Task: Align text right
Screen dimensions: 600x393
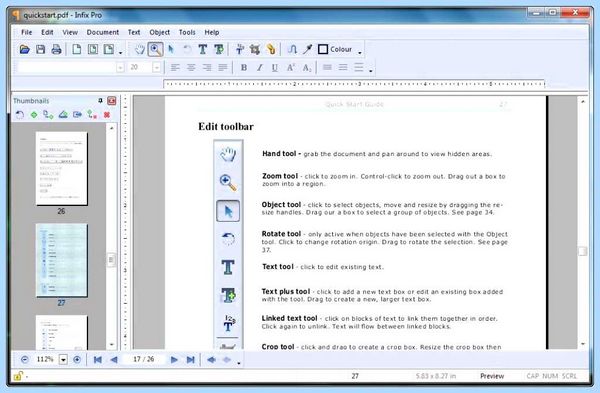Action: coord(207,68)
